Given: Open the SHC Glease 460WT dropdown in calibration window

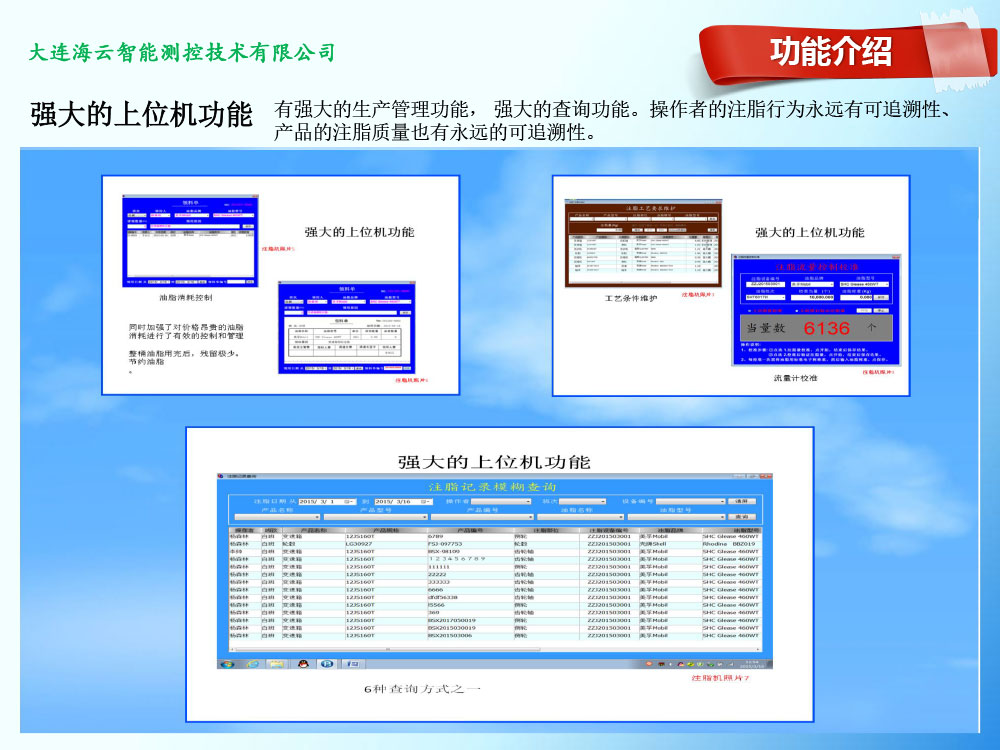Looking at the screenshot, I should click(863, 284).
